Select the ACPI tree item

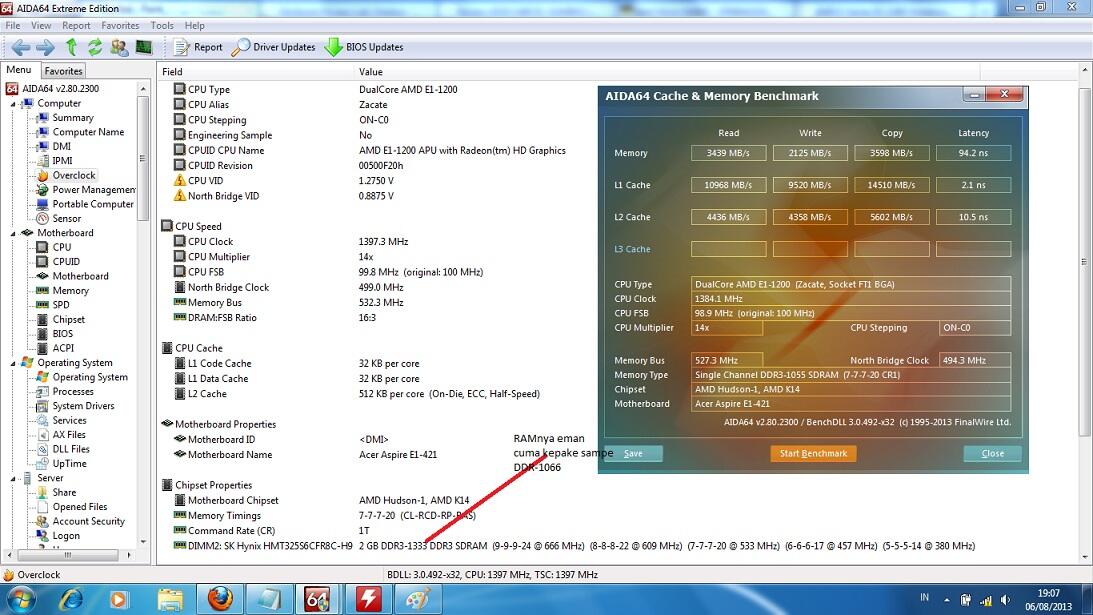63,348
